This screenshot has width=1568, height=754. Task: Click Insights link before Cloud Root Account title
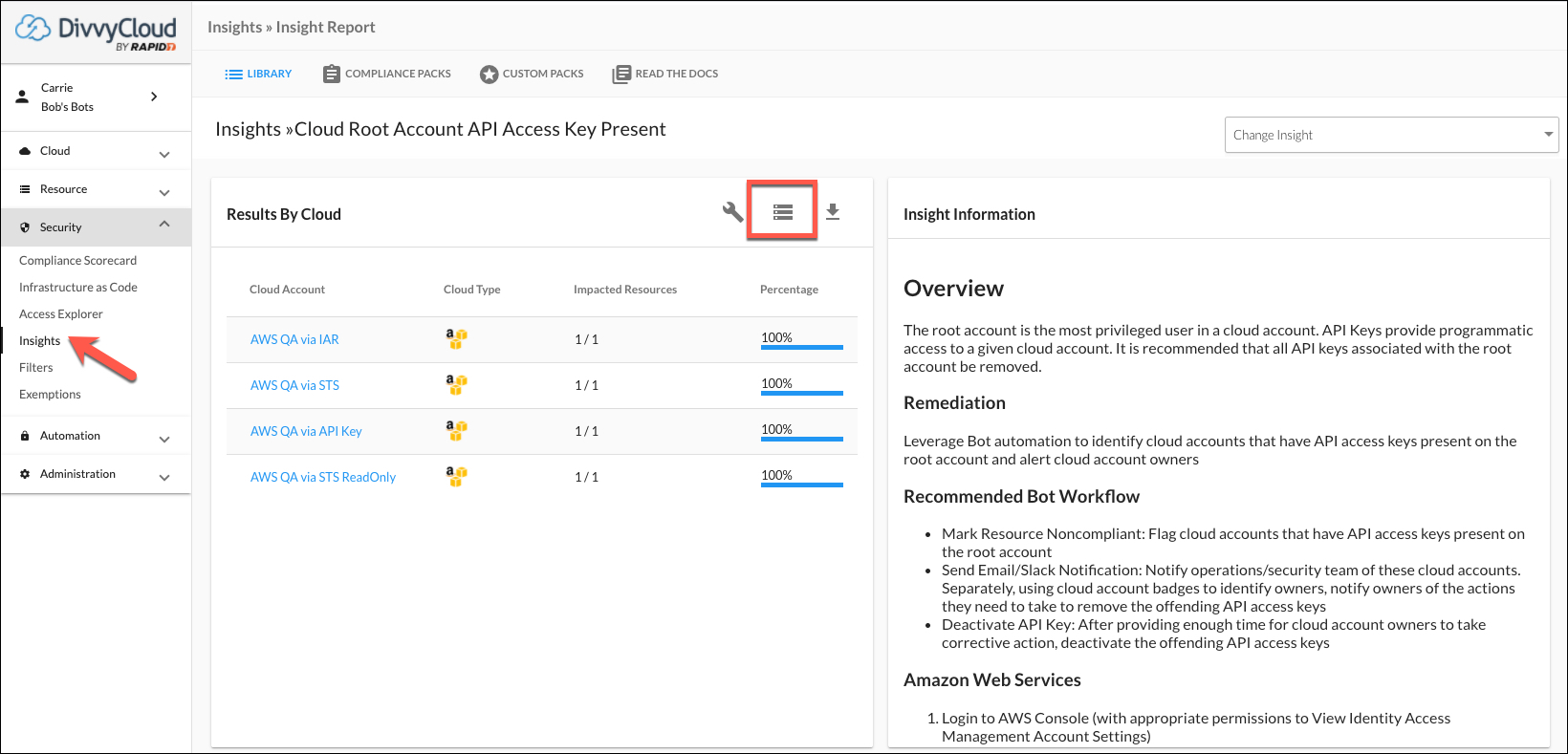[249, 129]
